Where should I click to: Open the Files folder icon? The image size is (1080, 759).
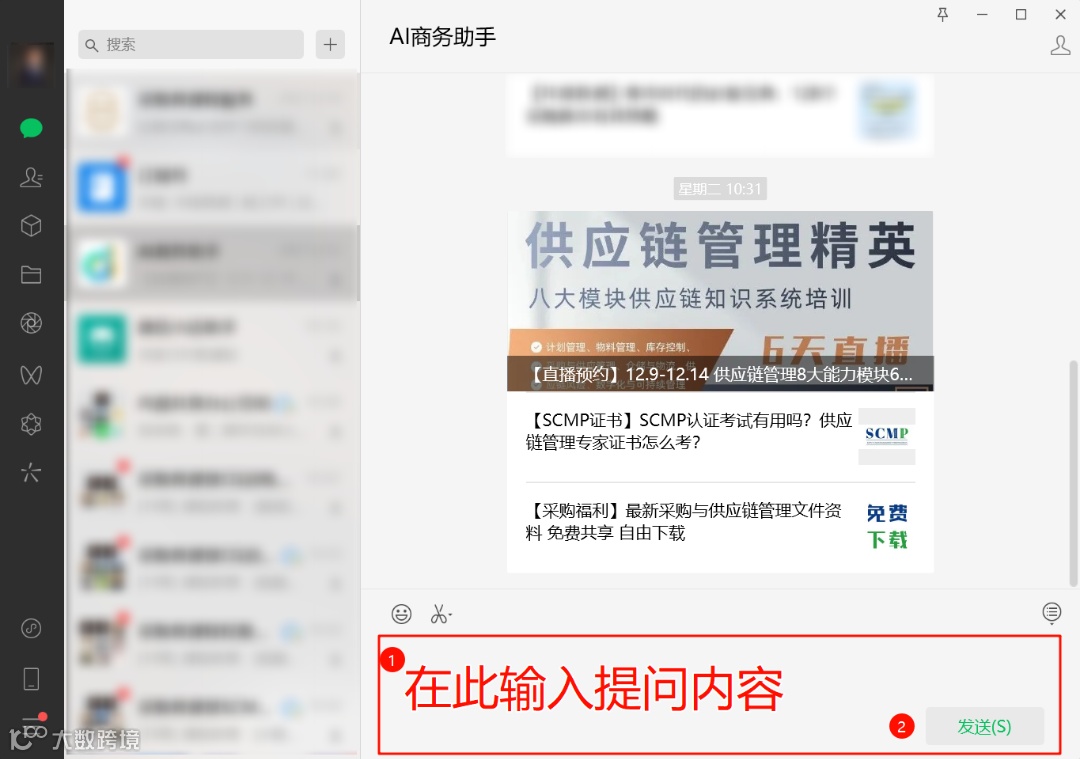tap(31, 275)
